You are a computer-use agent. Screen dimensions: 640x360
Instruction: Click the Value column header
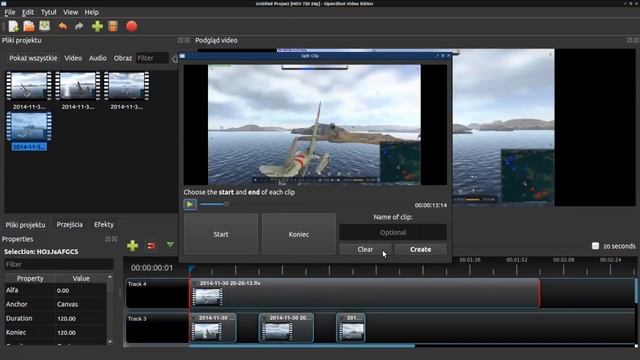pos(81,278)
